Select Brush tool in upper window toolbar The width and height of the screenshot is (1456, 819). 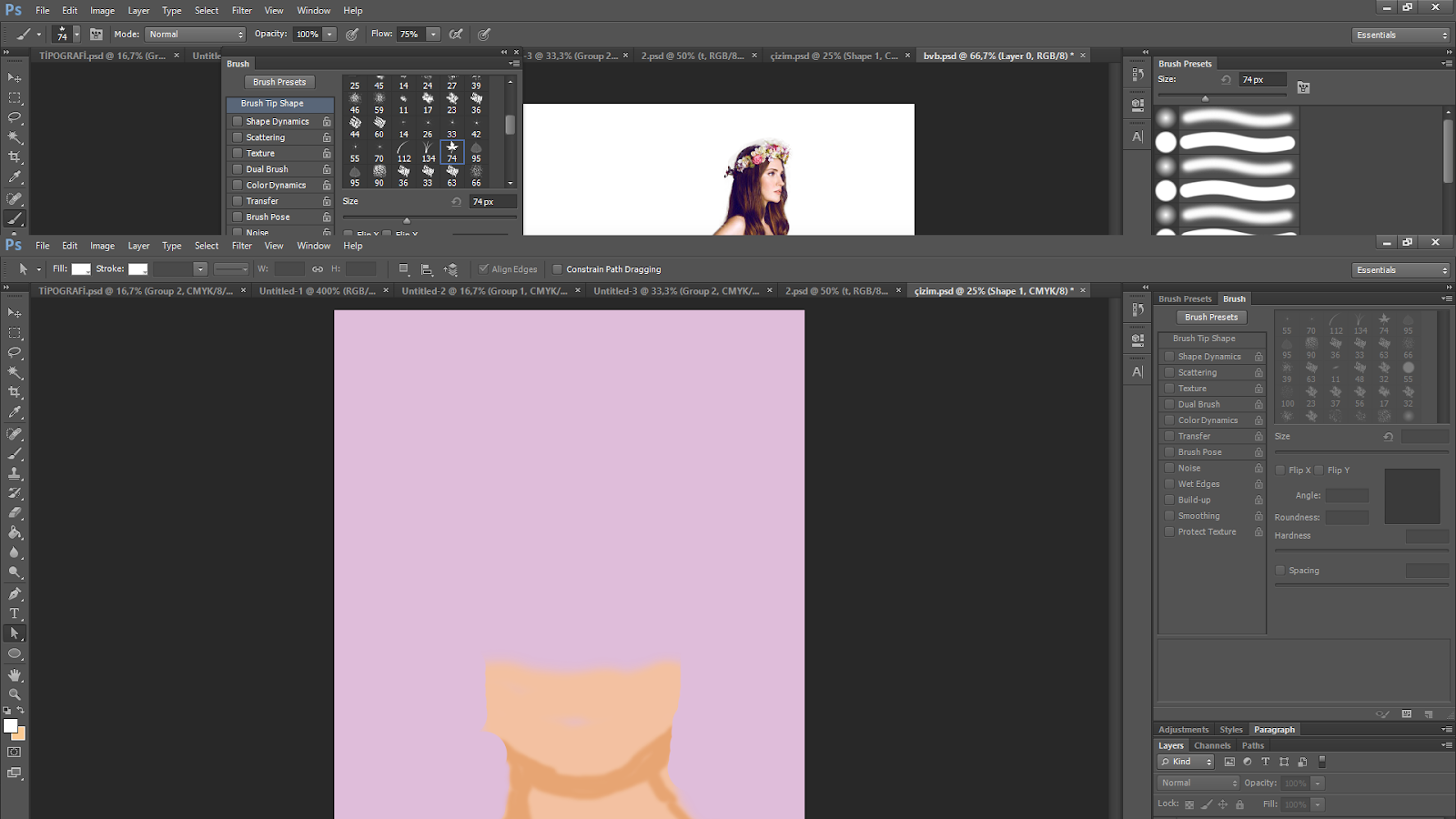click(x=15, y=218)
